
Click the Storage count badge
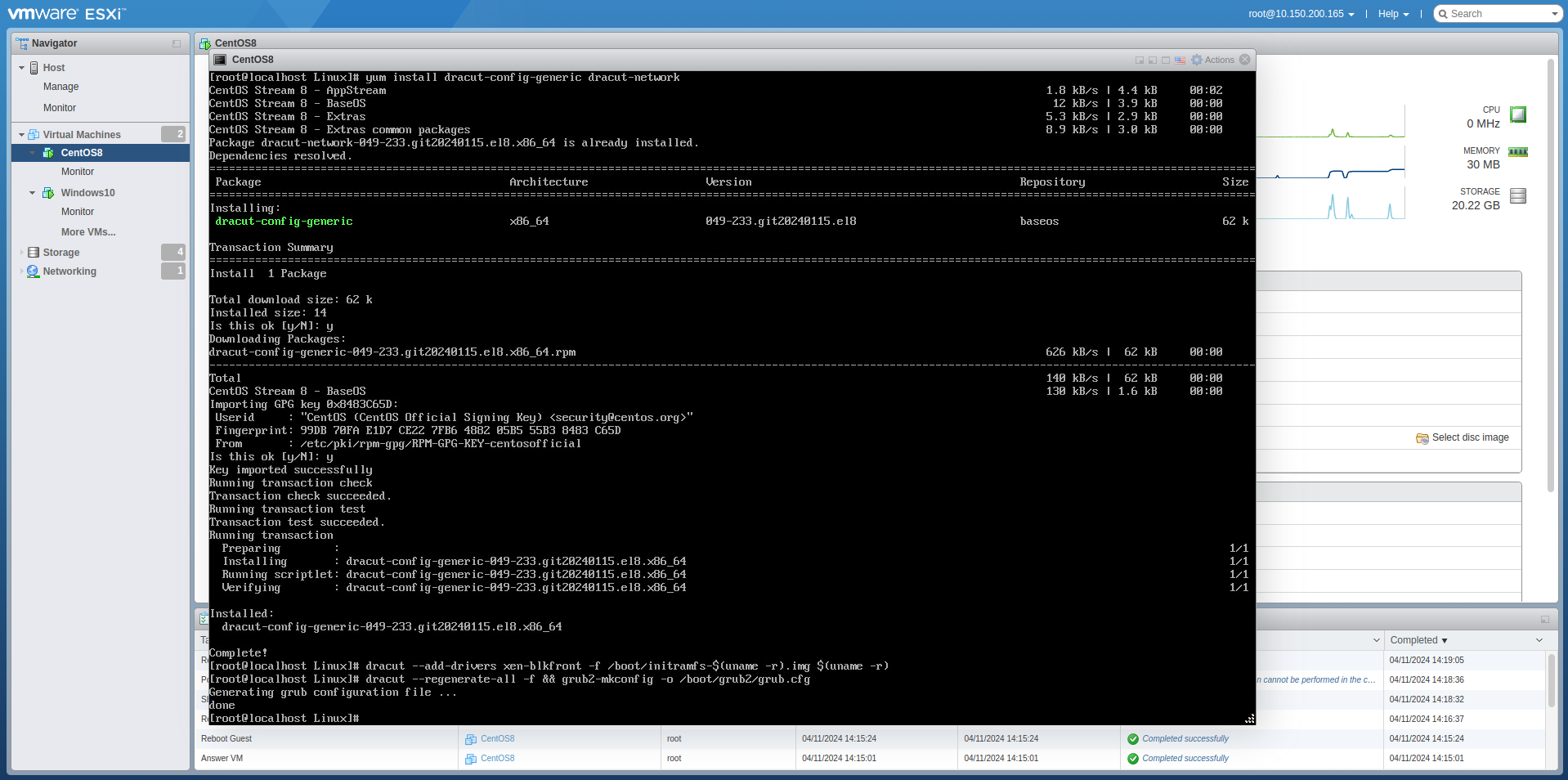coord(173,252)
